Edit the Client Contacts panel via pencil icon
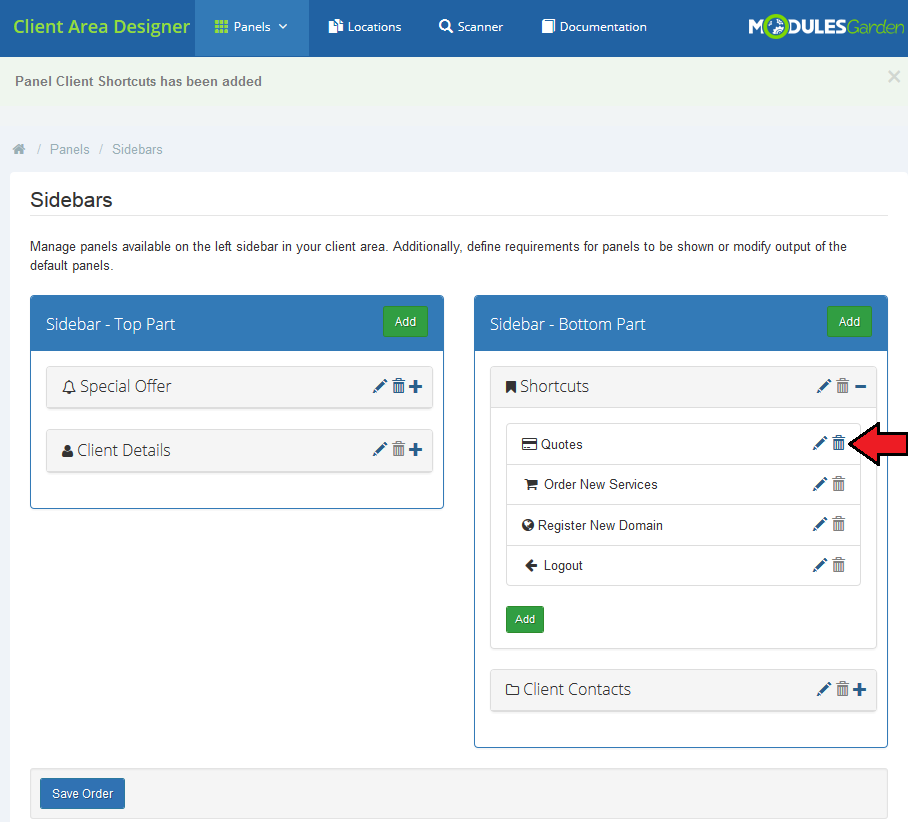 823,689
